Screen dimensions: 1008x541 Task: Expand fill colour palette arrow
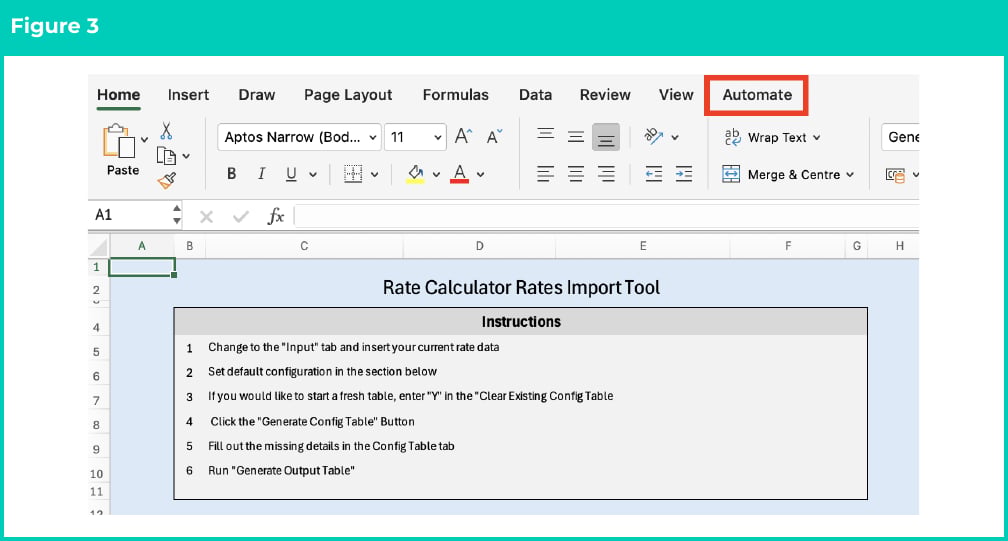(436, 174)
